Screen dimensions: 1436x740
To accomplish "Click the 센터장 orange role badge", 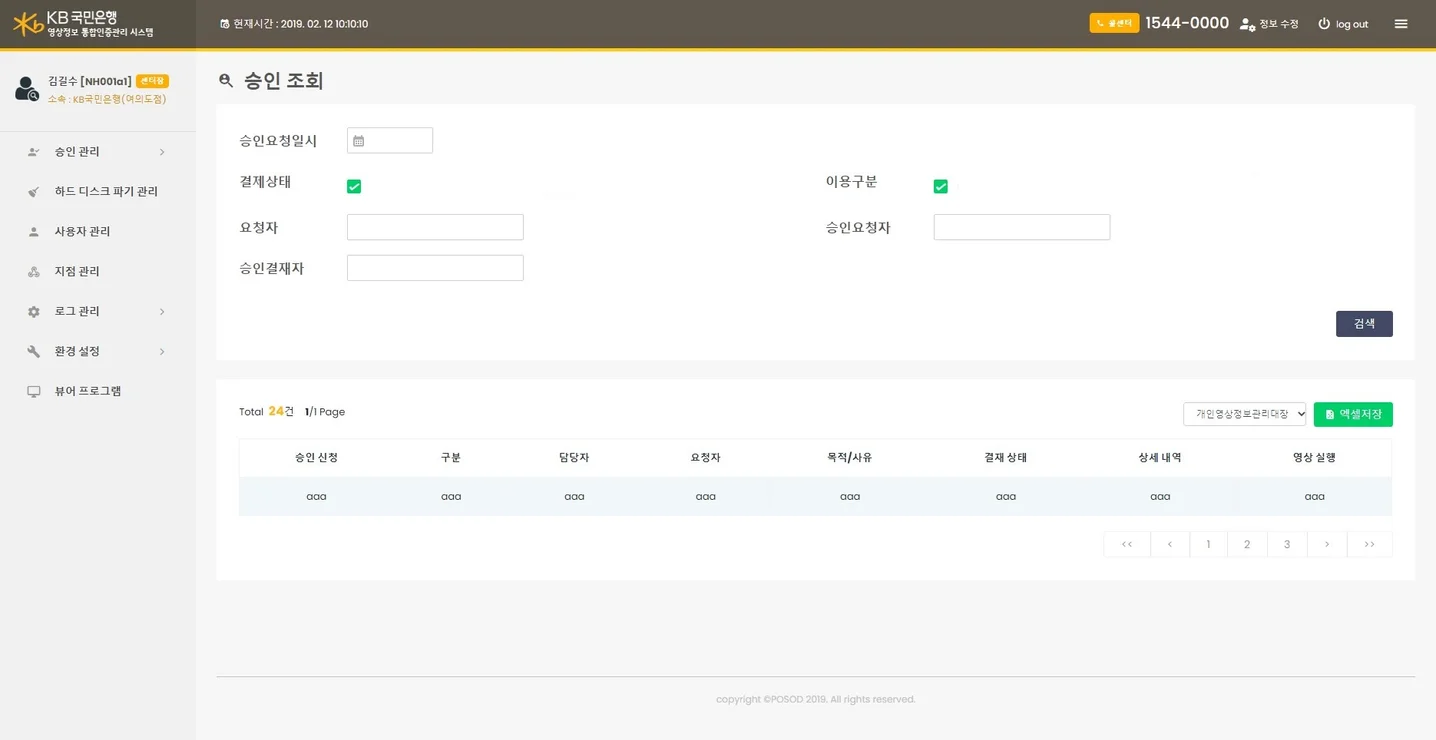I will point(152,81).
